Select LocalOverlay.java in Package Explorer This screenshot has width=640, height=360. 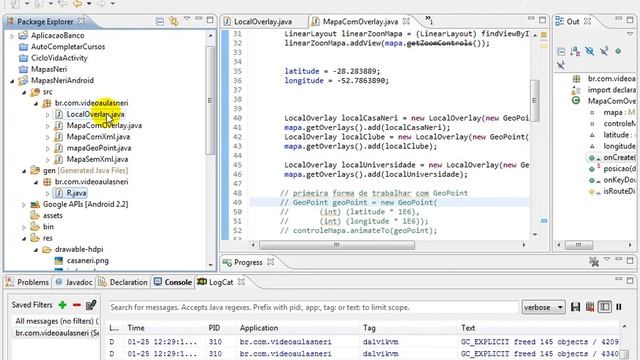[95, 114]
